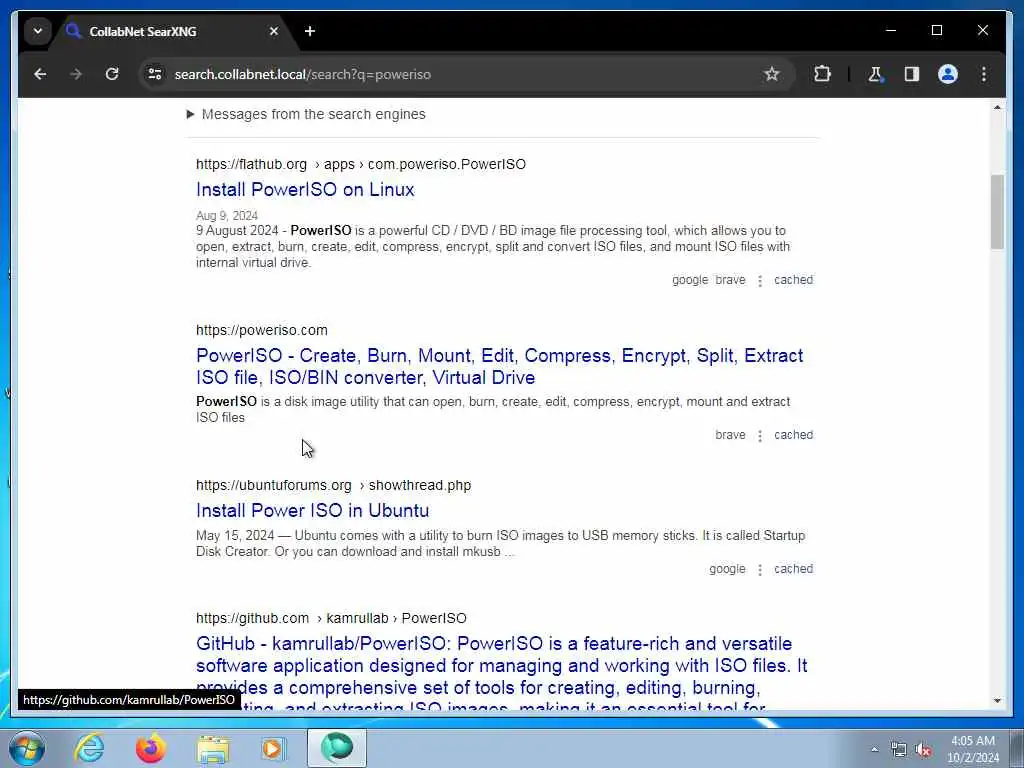This screenshot has width=1024, height=768.
Task: Select the active browser taskbar button
Action: tap(337, 748)
